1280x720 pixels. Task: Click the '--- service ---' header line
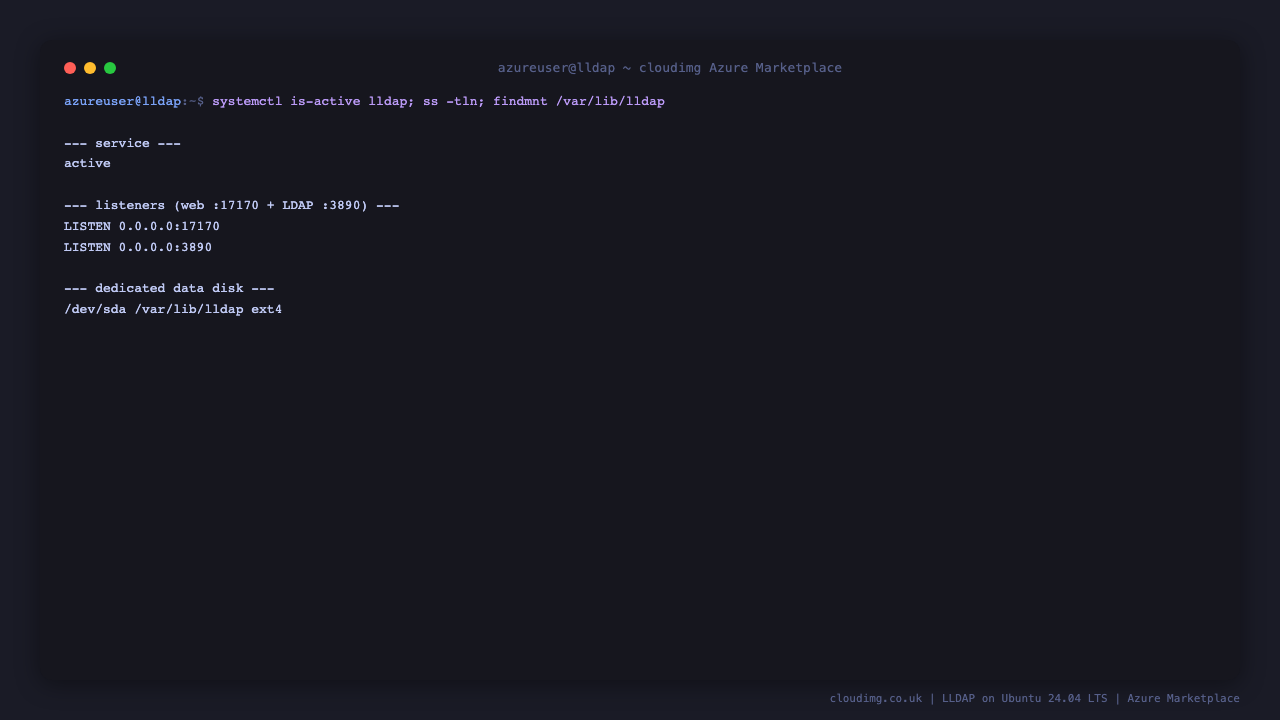tap(123, 143)
